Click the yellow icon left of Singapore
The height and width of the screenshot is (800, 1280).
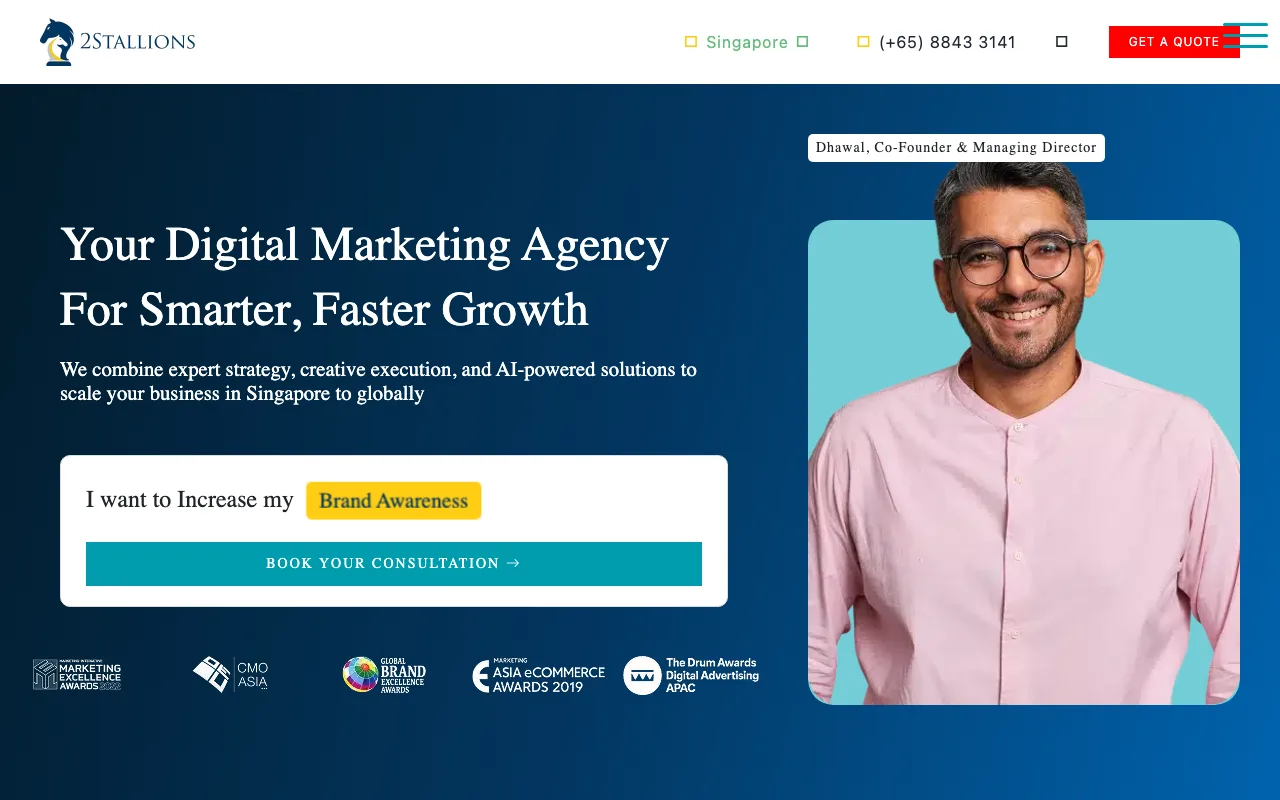(x=691, y=42)
